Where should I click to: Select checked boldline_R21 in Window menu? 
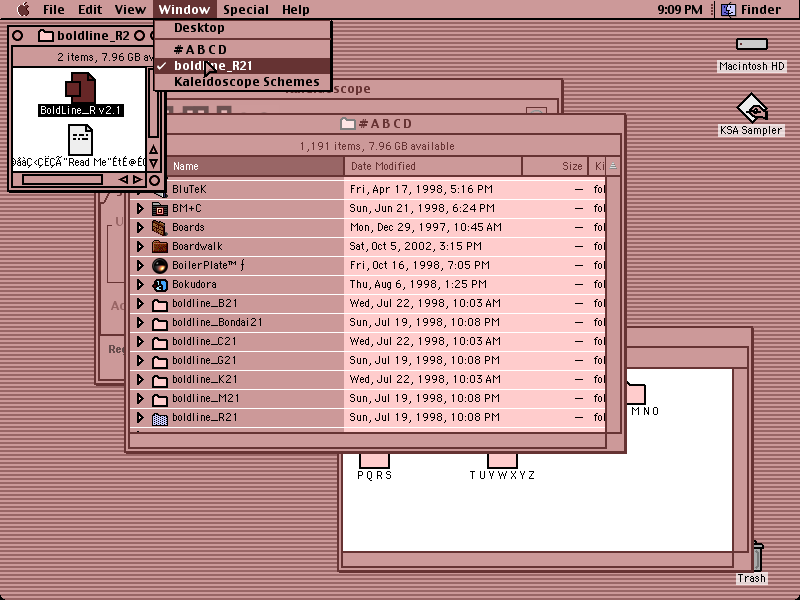tap(242, 66)
